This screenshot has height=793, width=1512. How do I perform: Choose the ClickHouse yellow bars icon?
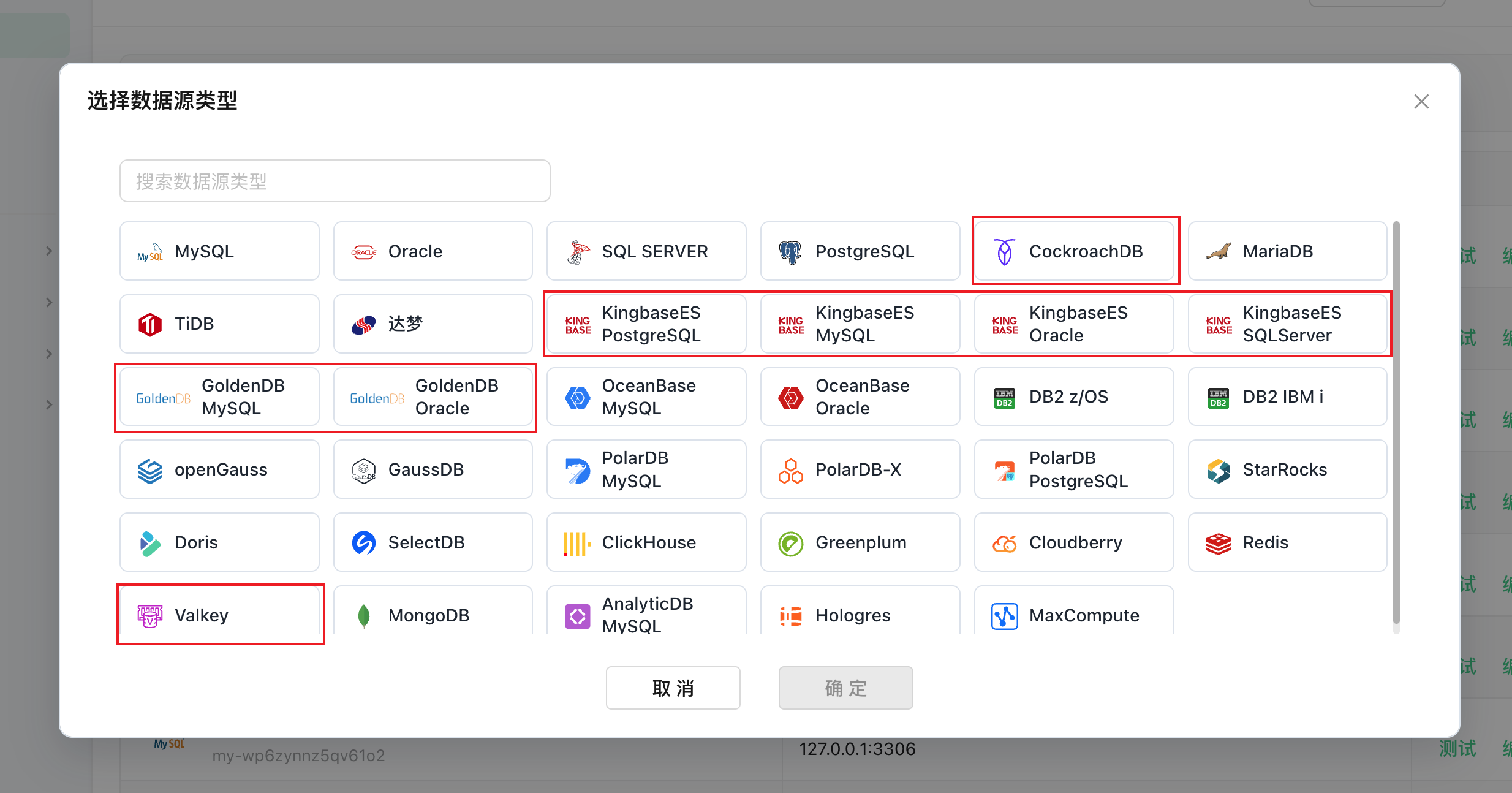[x=577, y=543]
